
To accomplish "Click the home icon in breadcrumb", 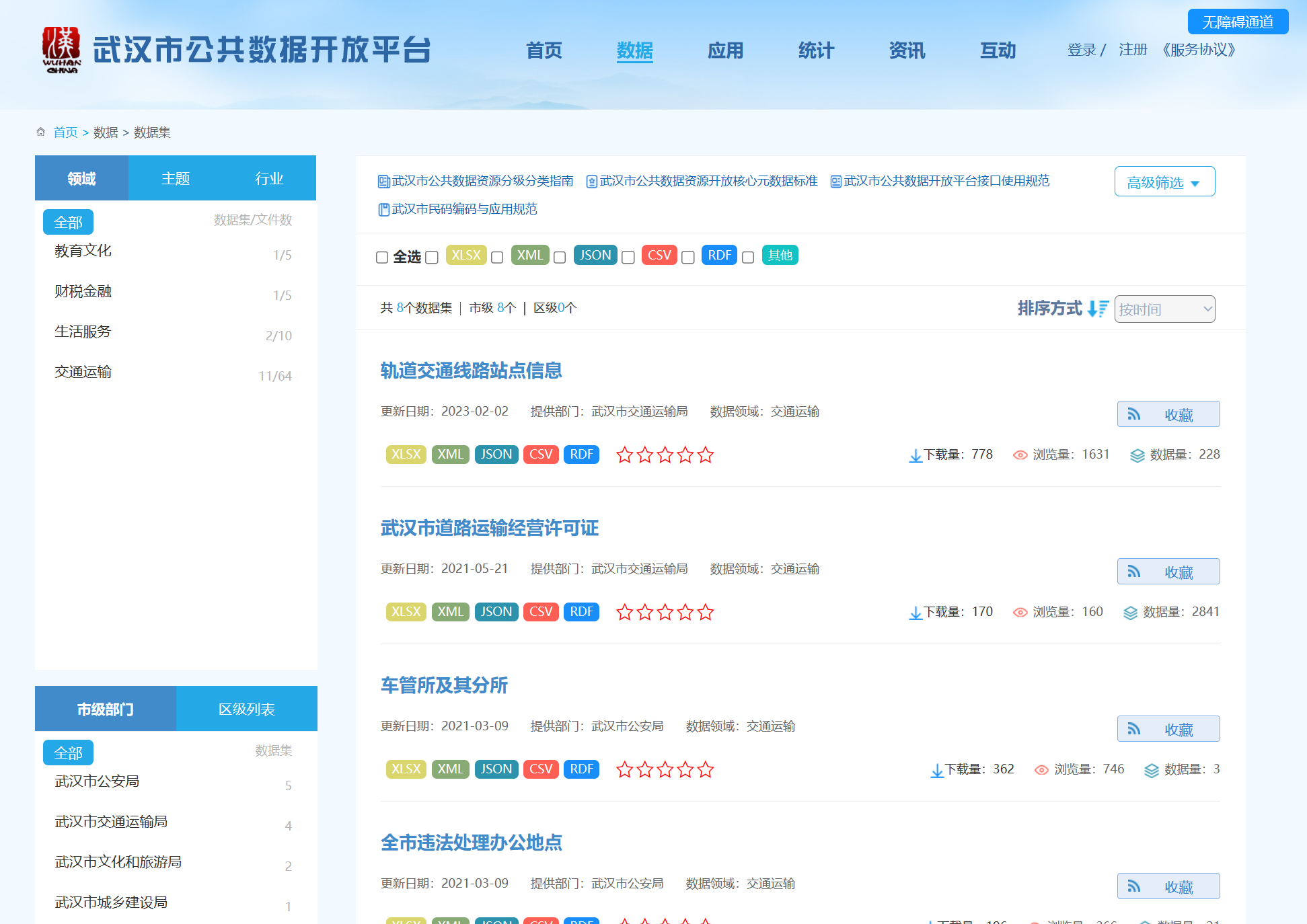I will coord(41,132).
